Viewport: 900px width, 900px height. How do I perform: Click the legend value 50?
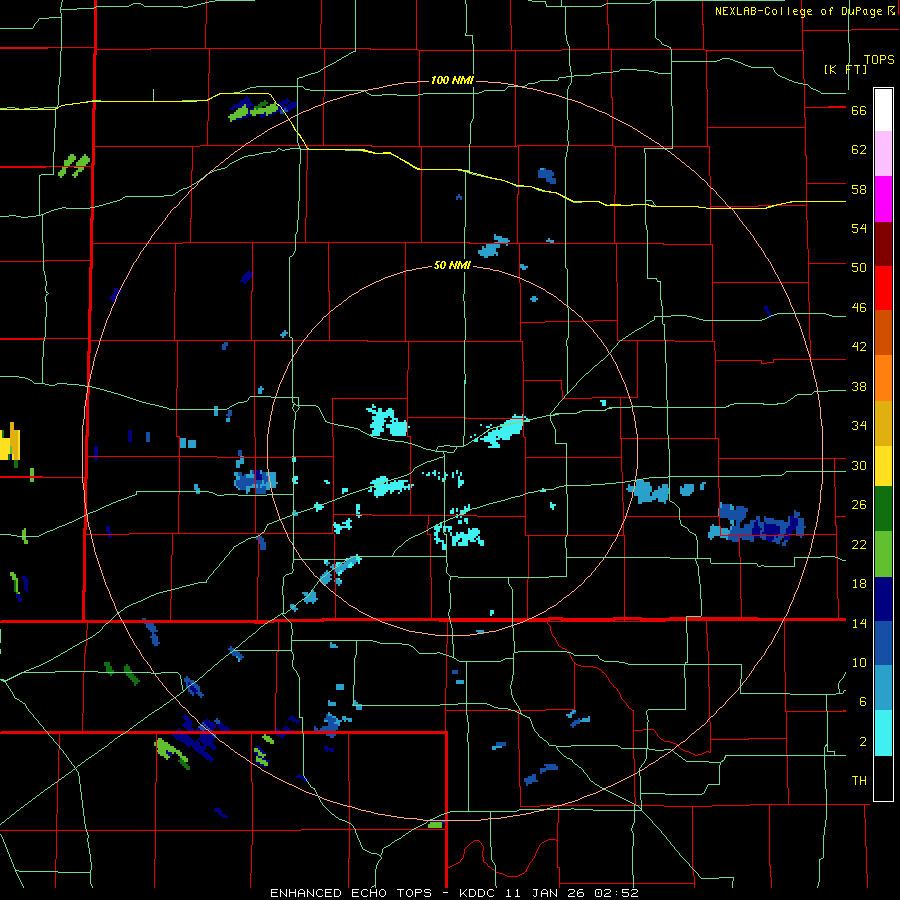click(x=859, y=267)
